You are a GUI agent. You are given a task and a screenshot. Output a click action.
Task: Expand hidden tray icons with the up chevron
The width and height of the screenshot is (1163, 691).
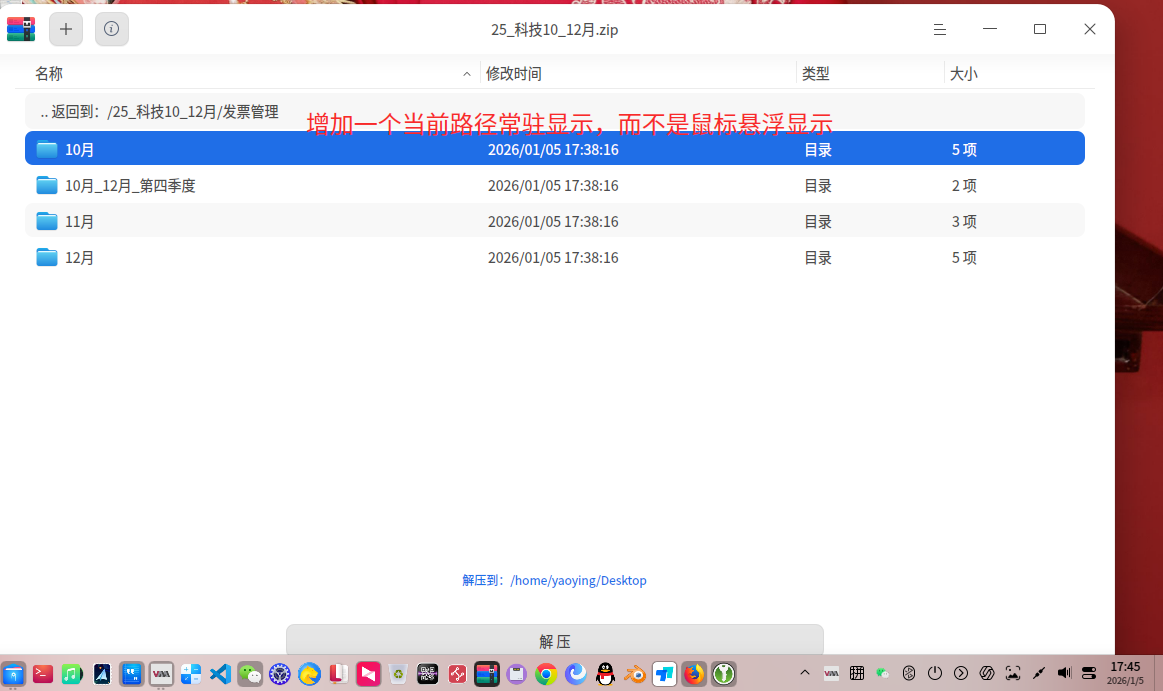coord(805,673)
